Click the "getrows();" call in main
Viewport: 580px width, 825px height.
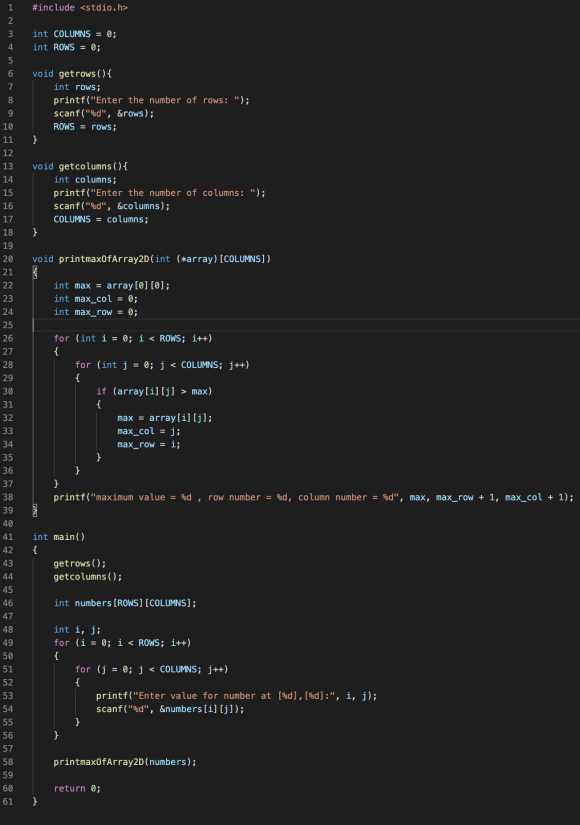pos(79,564)
